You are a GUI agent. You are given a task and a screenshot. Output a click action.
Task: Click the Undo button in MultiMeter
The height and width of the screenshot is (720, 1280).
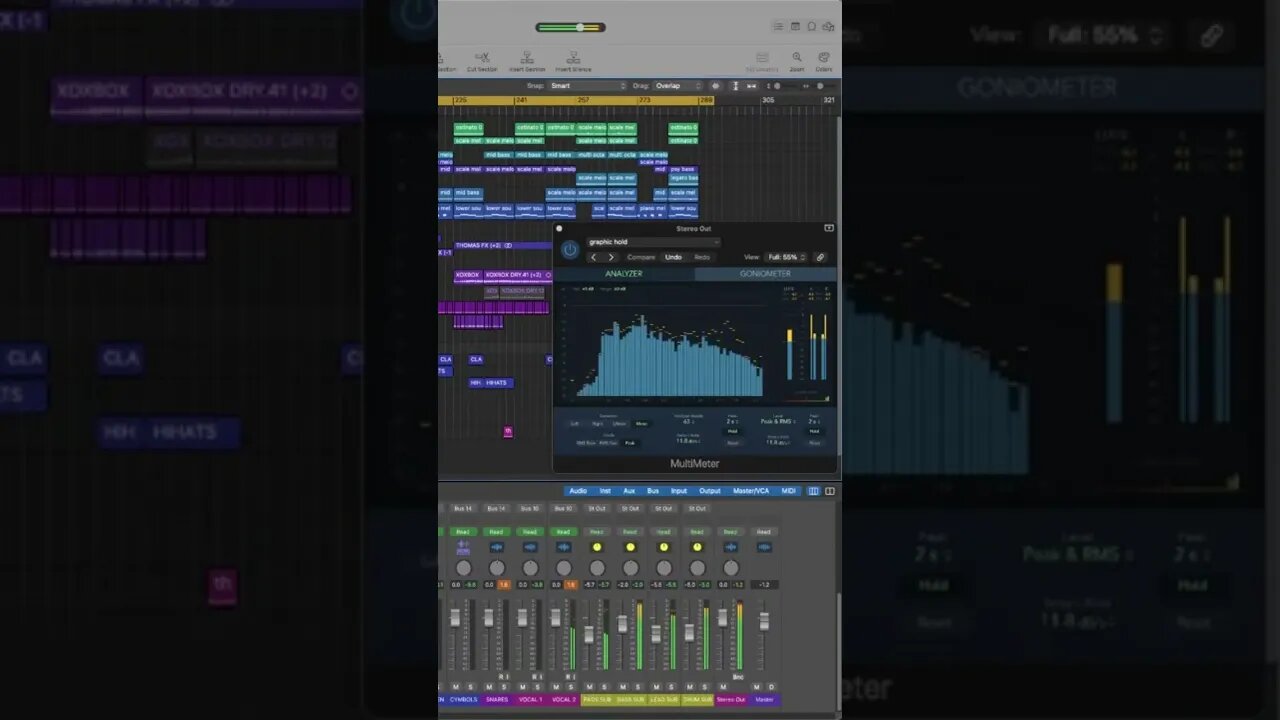coord(674,257)
